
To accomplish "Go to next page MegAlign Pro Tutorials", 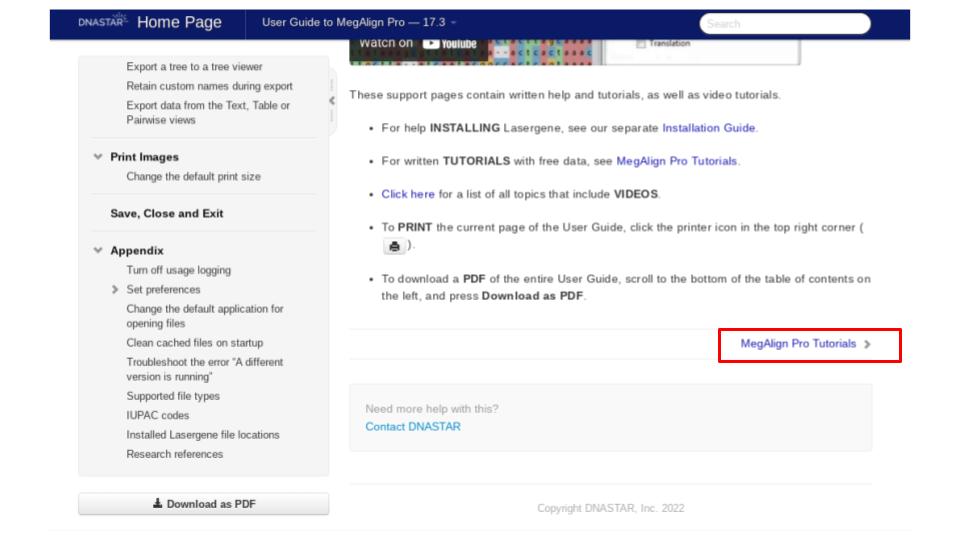I will point(806,344).
